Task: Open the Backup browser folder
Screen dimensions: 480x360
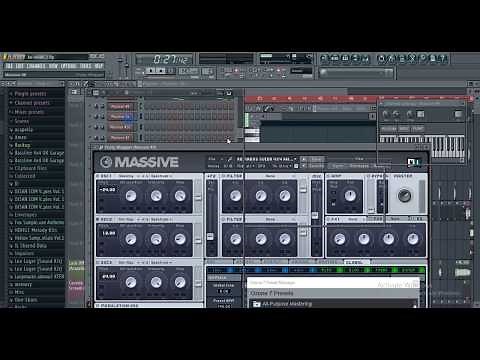Action: pyautogui.click(x=22, y=145)
